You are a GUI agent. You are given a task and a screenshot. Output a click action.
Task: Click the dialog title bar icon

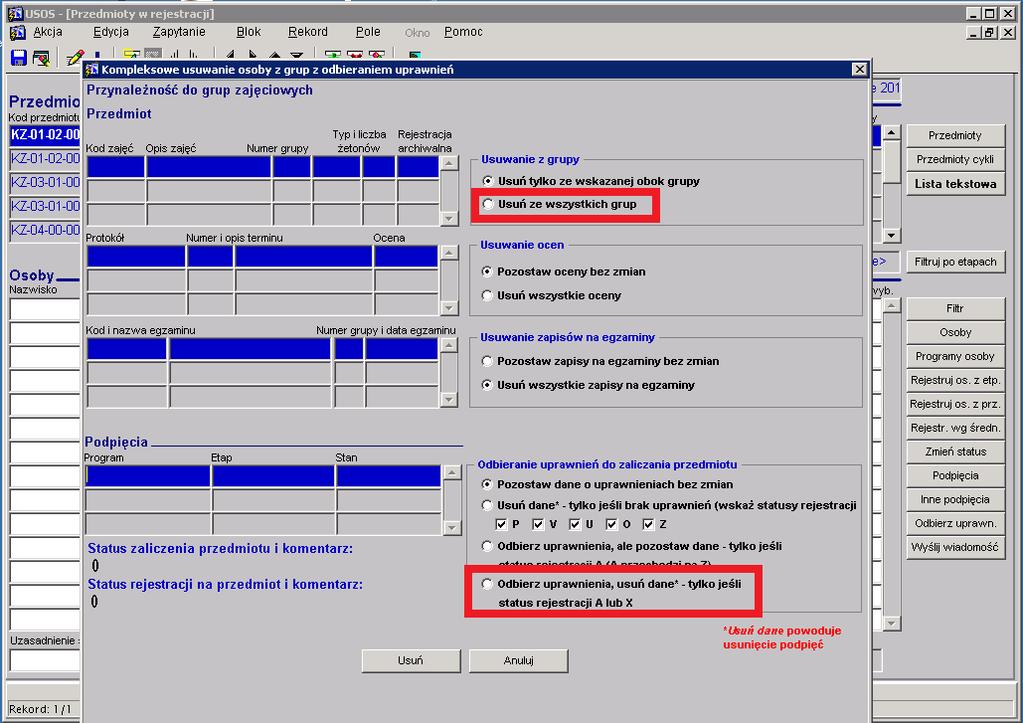pos(92,69)
